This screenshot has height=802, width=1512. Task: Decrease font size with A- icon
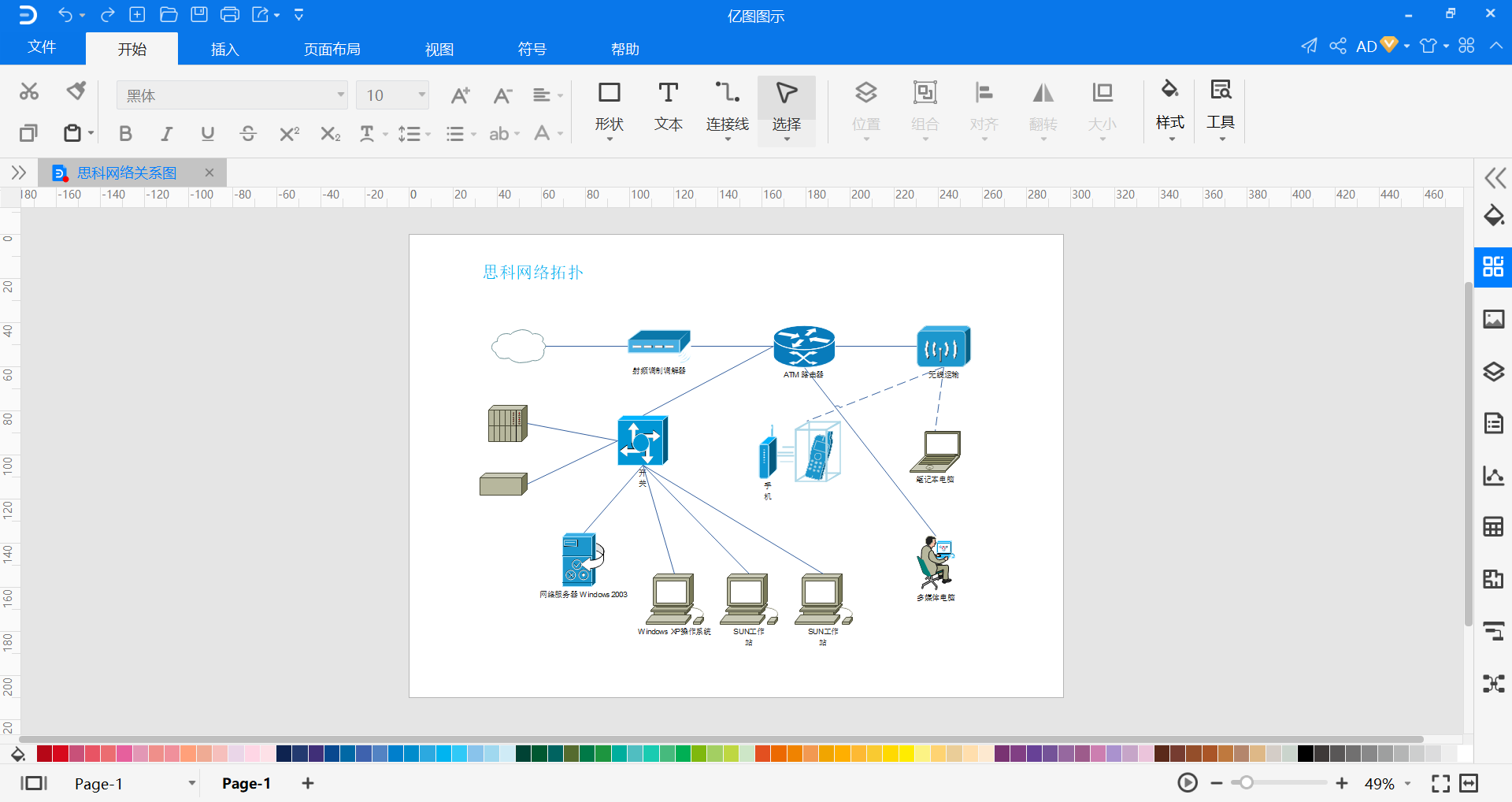[x=502, y=95]
